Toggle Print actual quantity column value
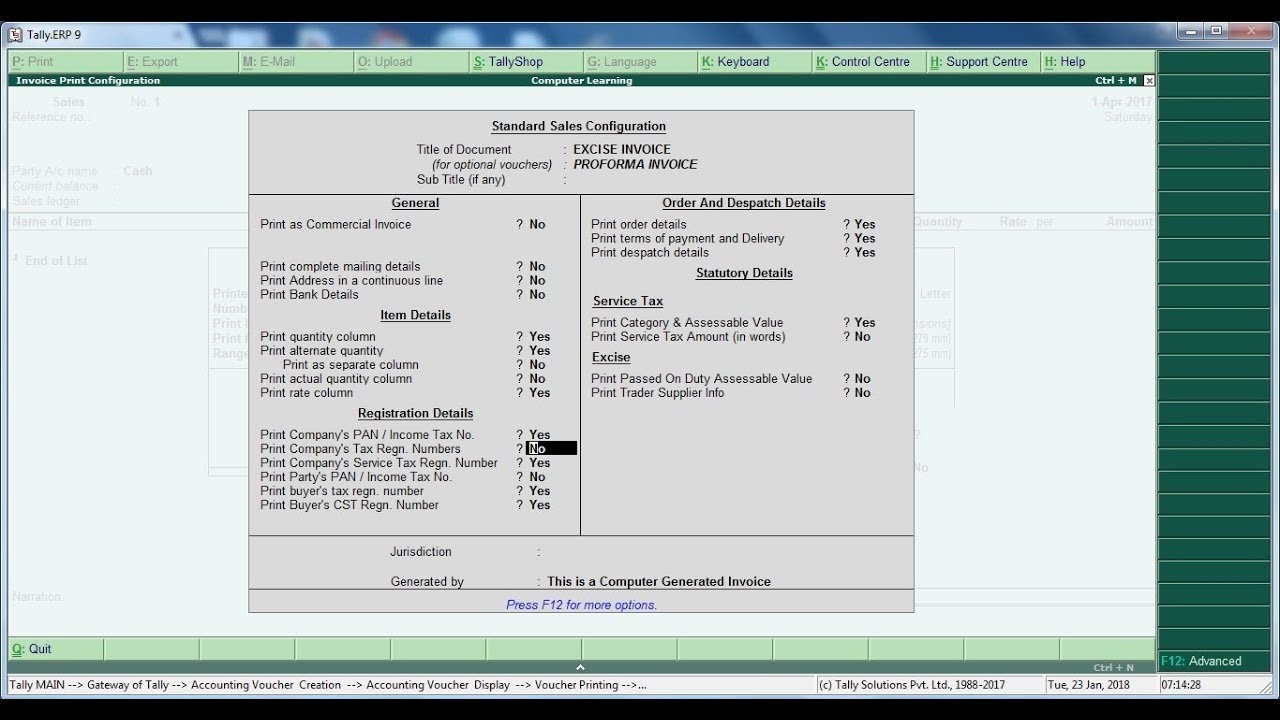This screenshot has height=720, width=1280. (537, 379)
